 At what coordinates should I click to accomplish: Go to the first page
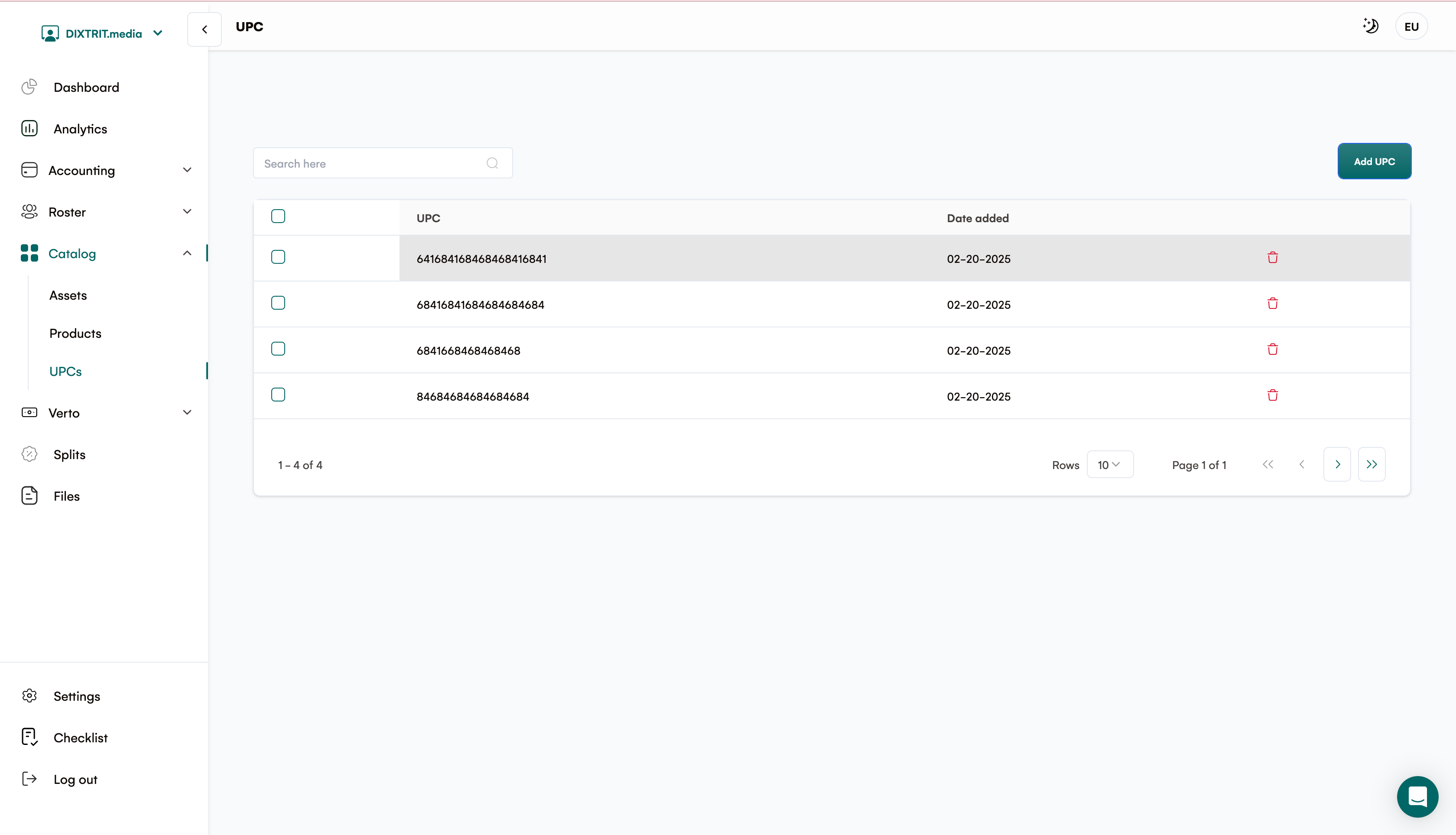[x=1268, y=465]
